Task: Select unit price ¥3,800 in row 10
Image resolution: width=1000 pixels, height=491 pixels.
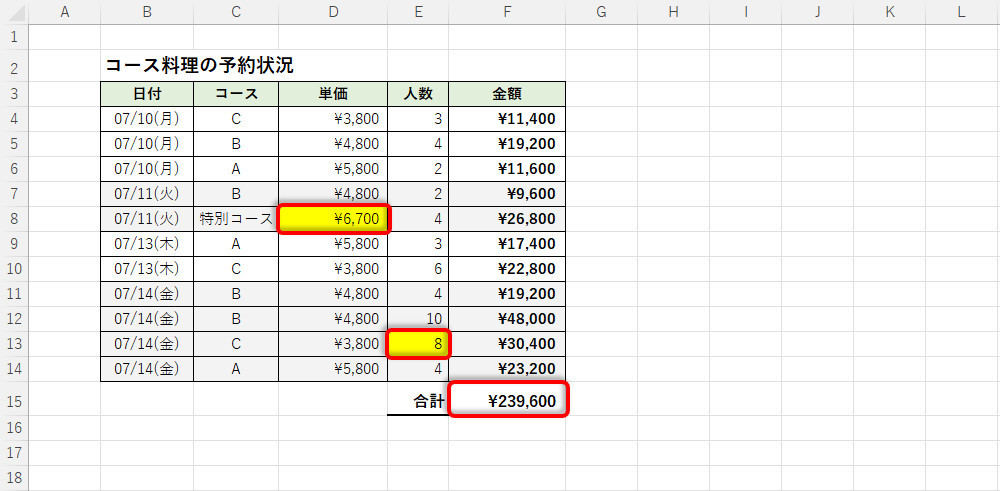Action: (333, 269)
